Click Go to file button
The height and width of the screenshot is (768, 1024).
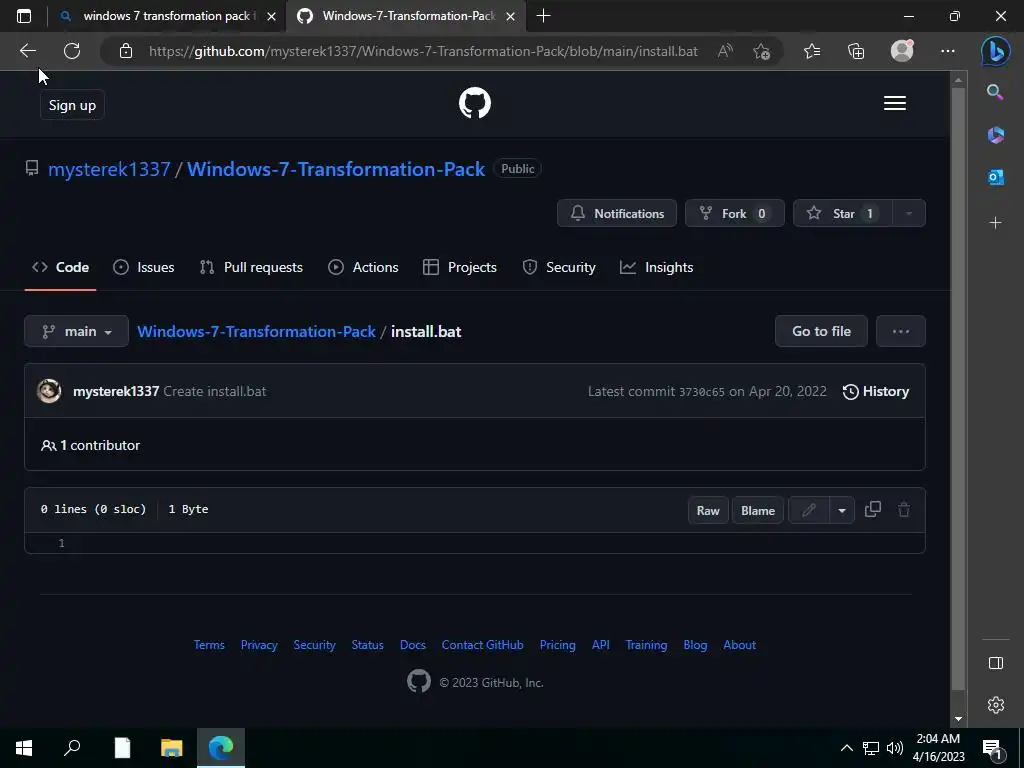click(x=821, y=331)
